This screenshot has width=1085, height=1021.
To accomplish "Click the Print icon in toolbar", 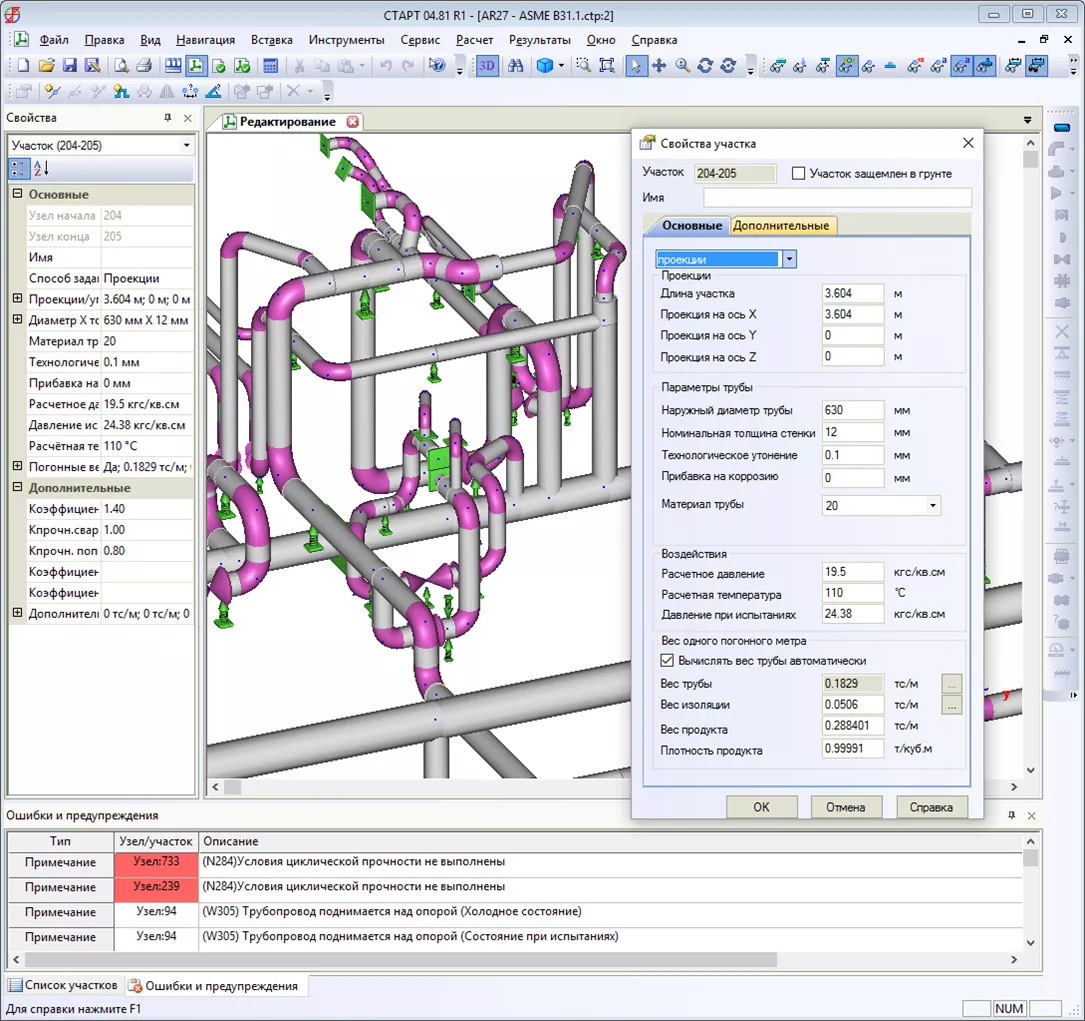I will click(144, 66).
